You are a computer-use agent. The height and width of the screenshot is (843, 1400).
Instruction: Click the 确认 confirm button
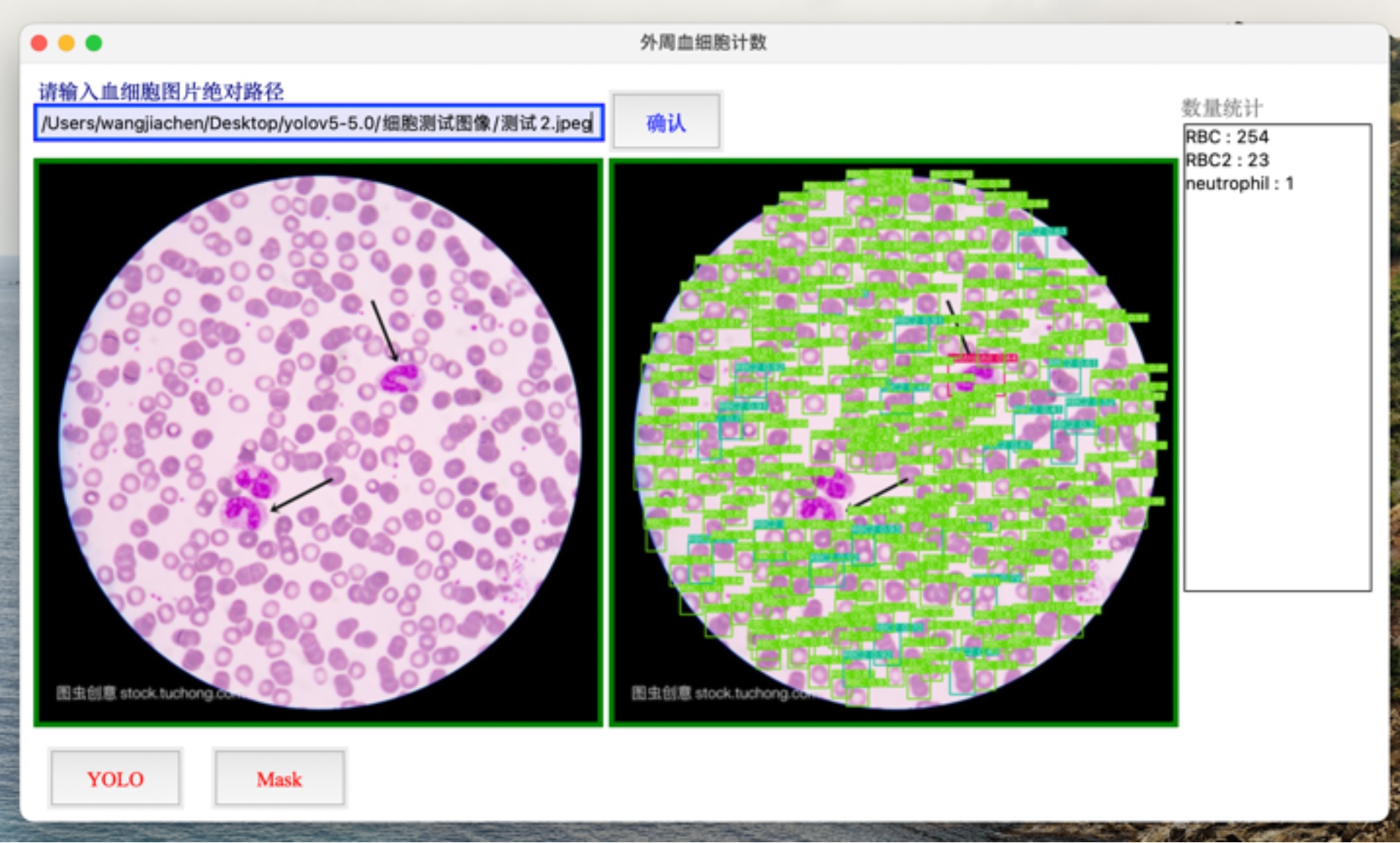[x=665, y=122]
